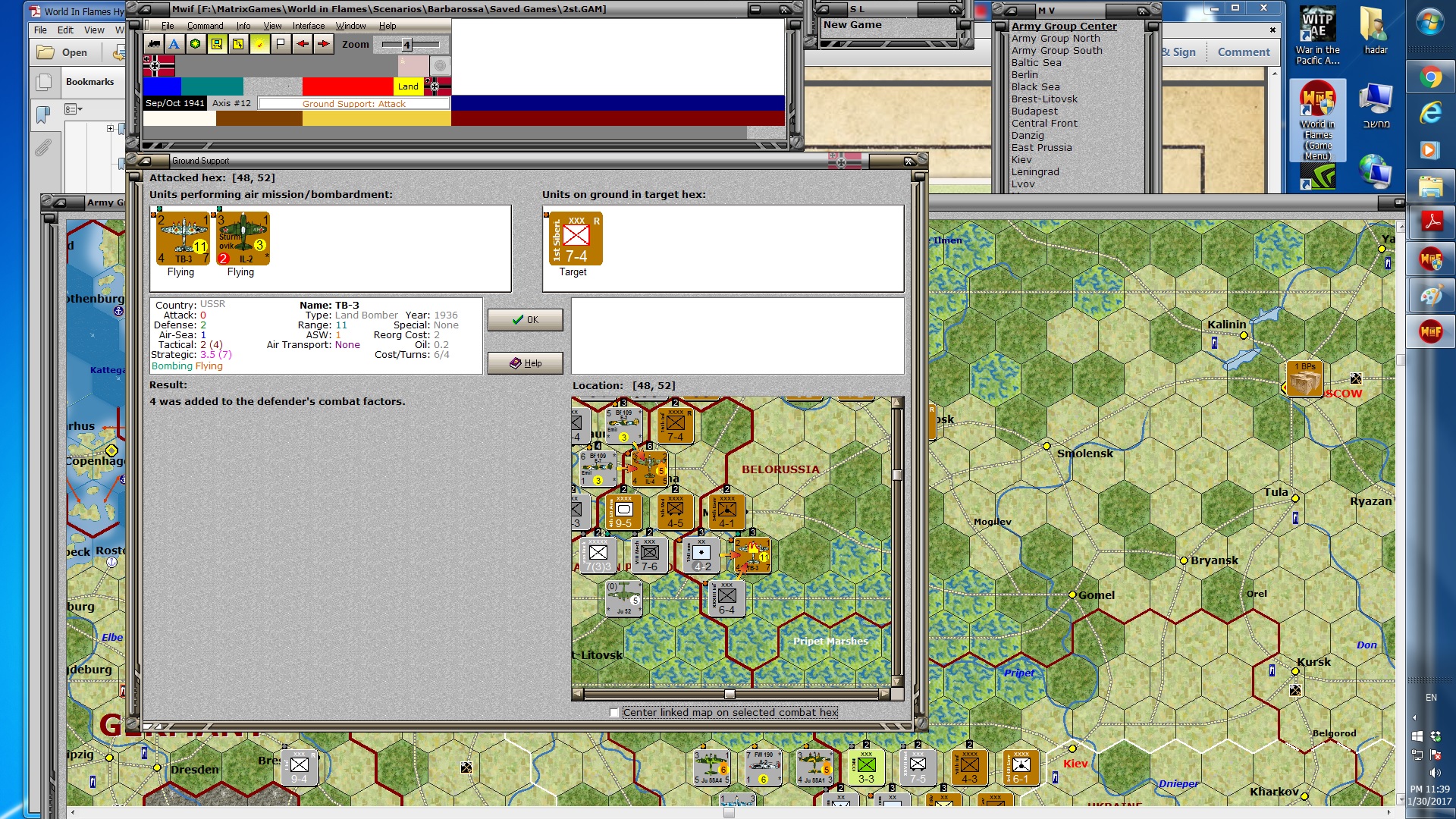Click the Help button in Ground Support
1456x819 pixels.
[x=525, y=363]
